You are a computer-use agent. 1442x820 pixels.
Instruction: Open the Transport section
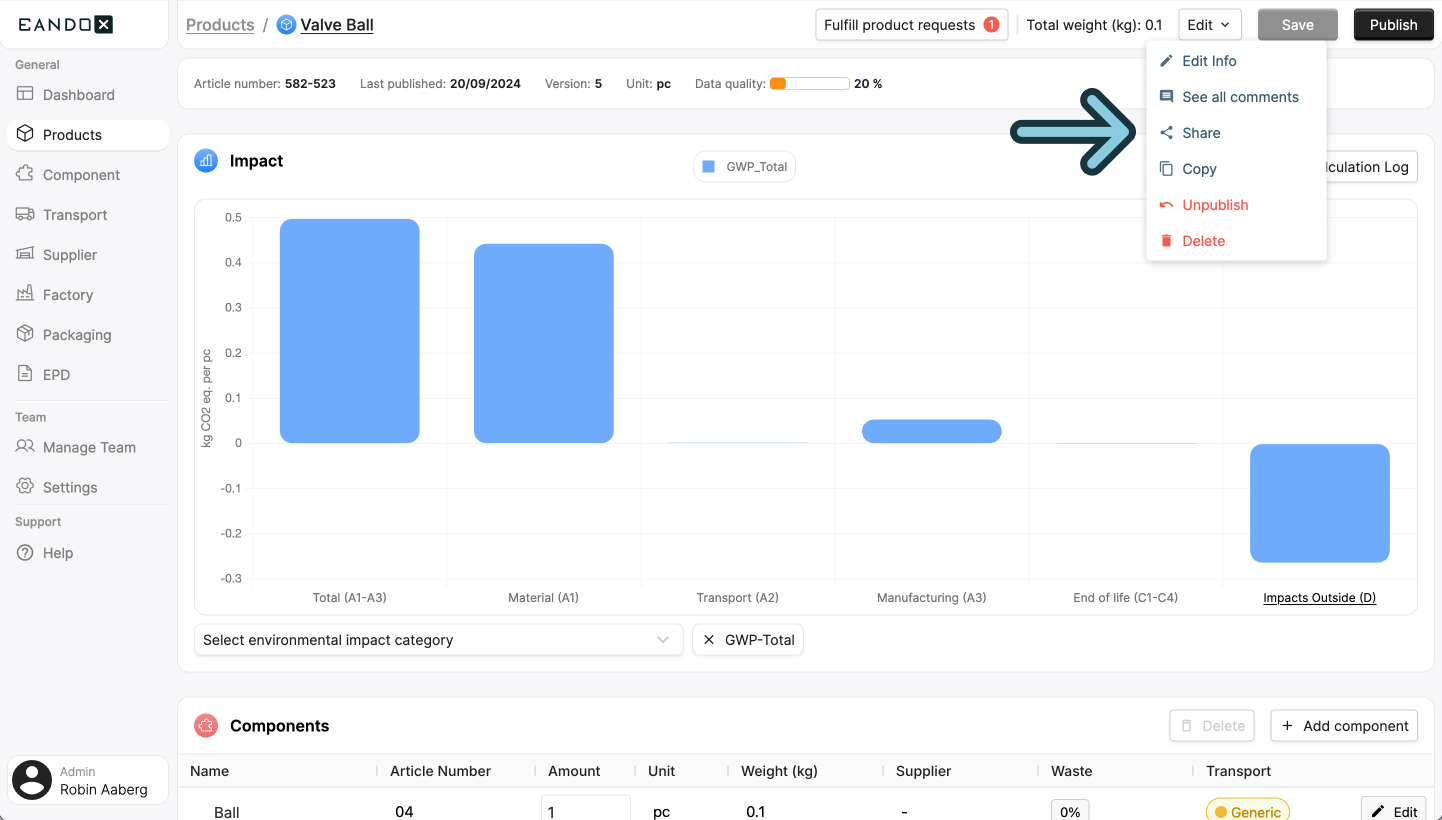[75, 214]
